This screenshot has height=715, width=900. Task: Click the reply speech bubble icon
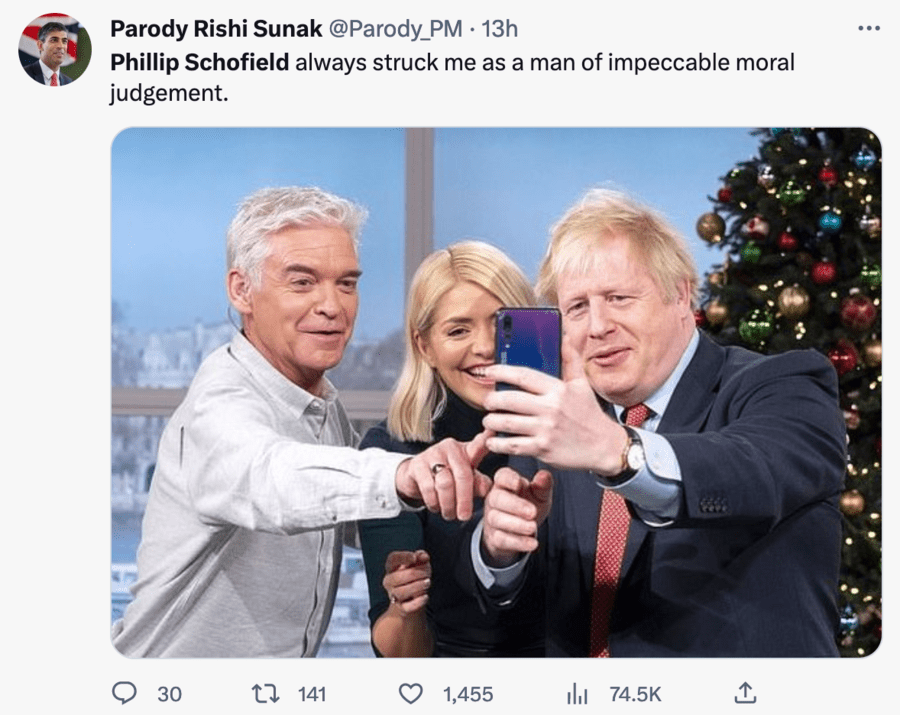click(x=123, y=693)
